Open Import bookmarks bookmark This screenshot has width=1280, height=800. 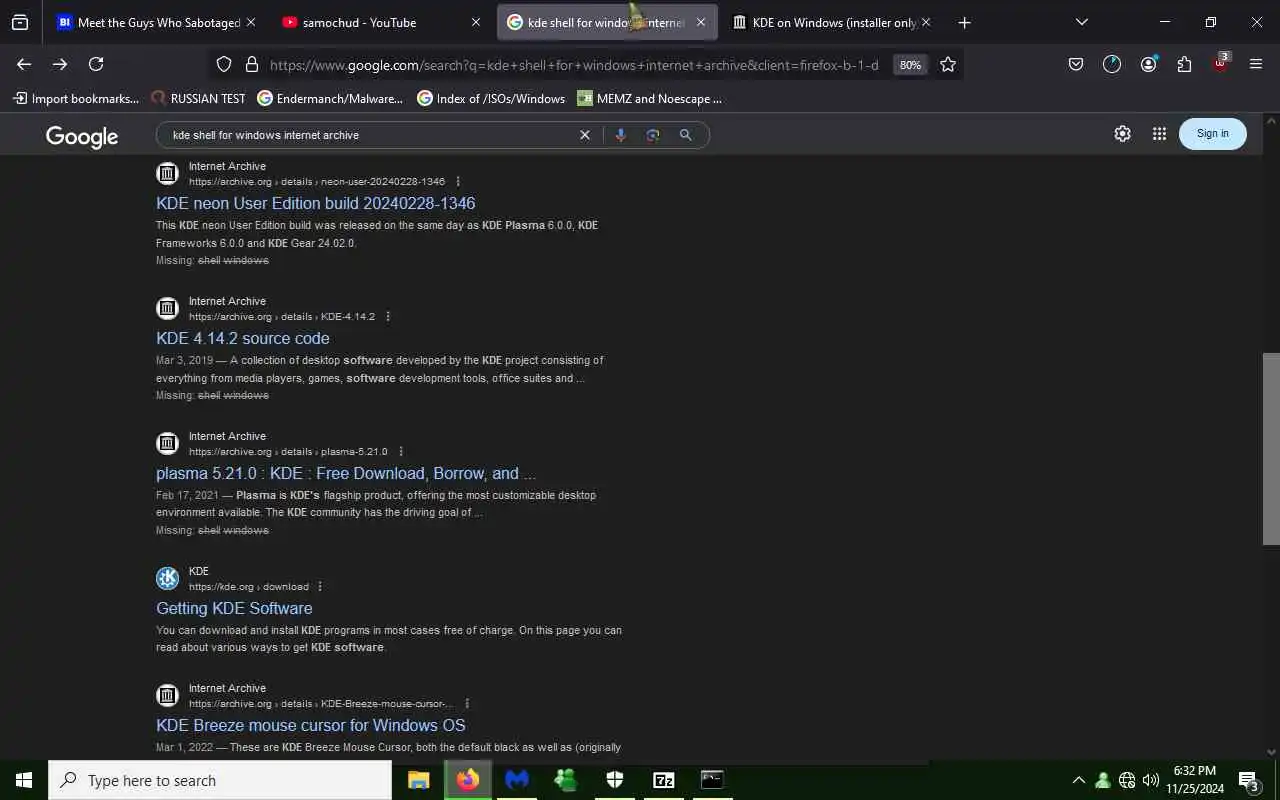(x=76, y=98)
